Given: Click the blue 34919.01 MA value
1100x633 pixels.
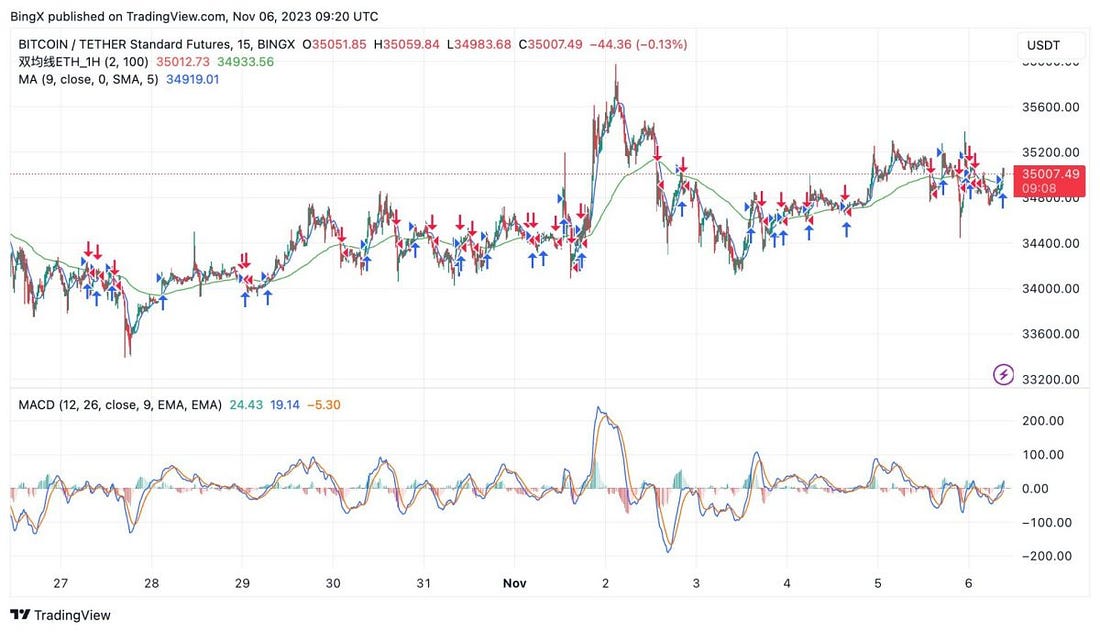Looking at the screenshot, I should point(192,79).
